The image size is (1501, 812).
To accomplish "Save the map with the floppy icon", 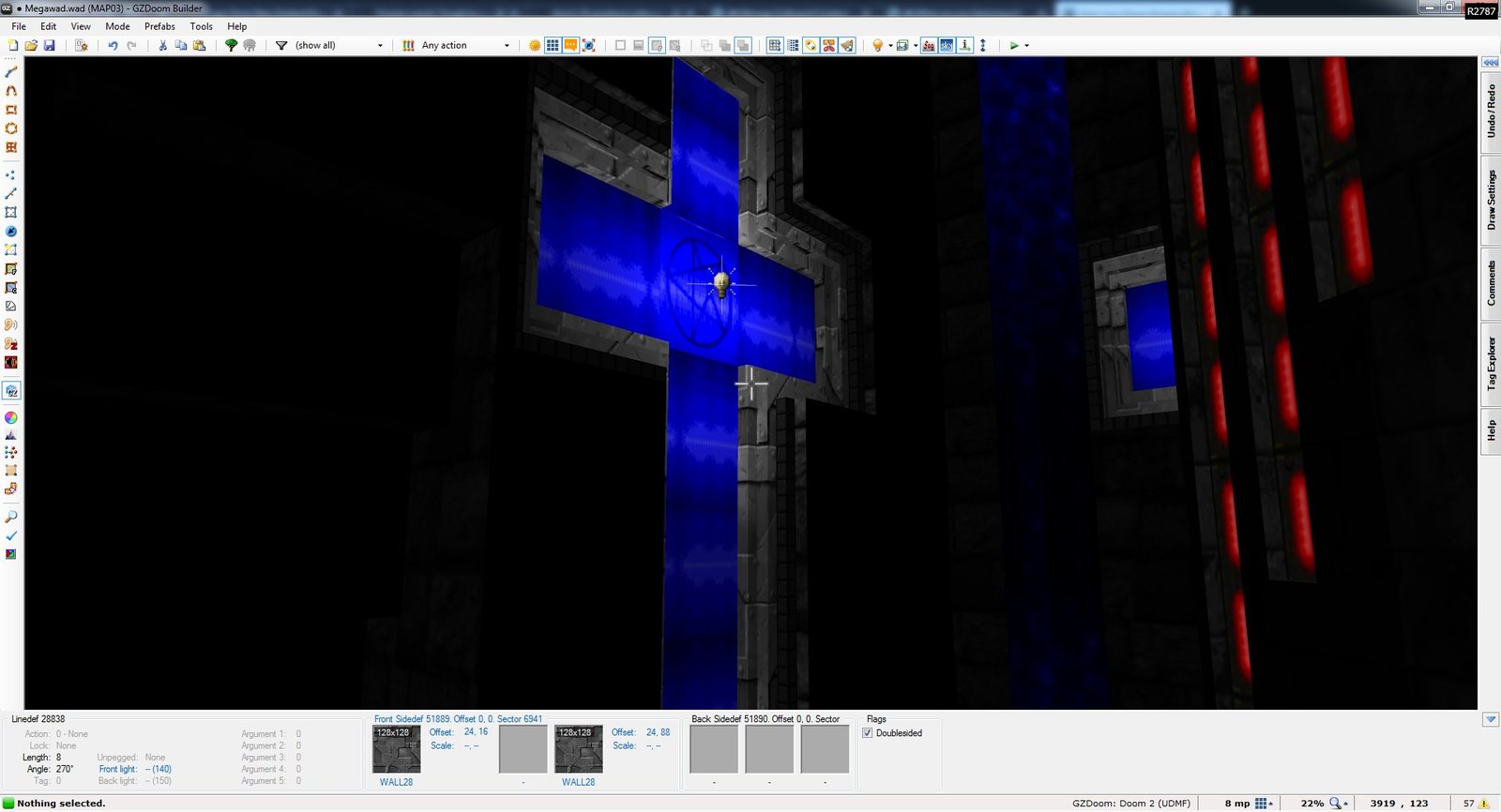I will pos(50,45).
